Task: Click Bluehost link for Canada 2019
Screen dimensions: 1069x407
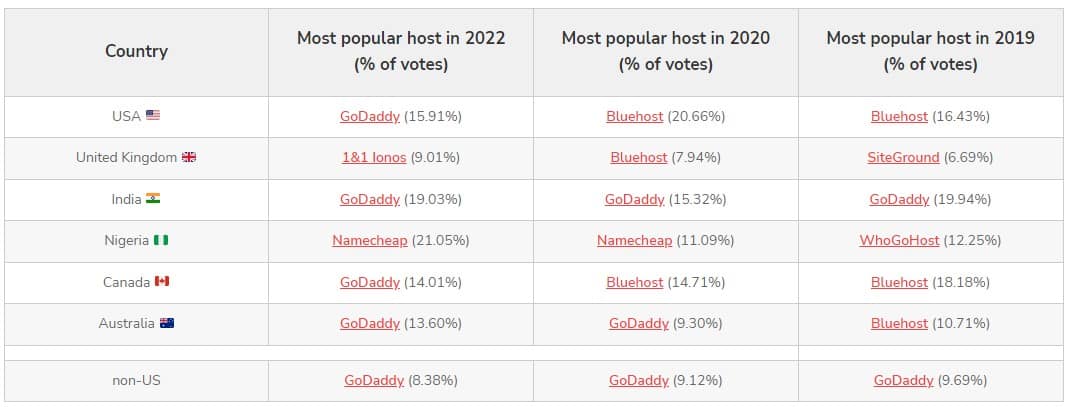Action: click(899, 282)
